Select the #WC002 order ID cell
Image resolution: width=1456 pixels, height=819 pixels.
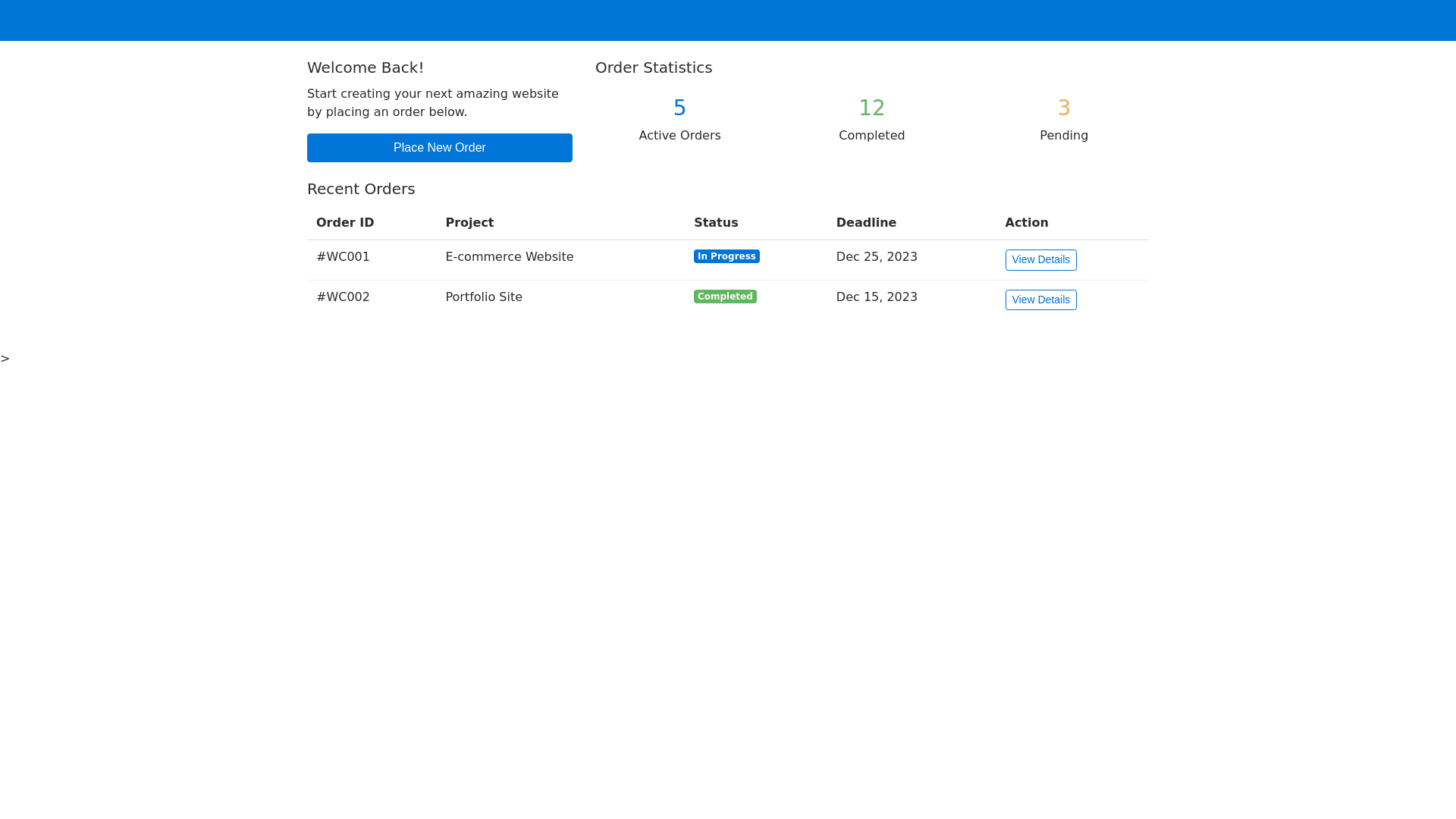(x=343, y=297)
